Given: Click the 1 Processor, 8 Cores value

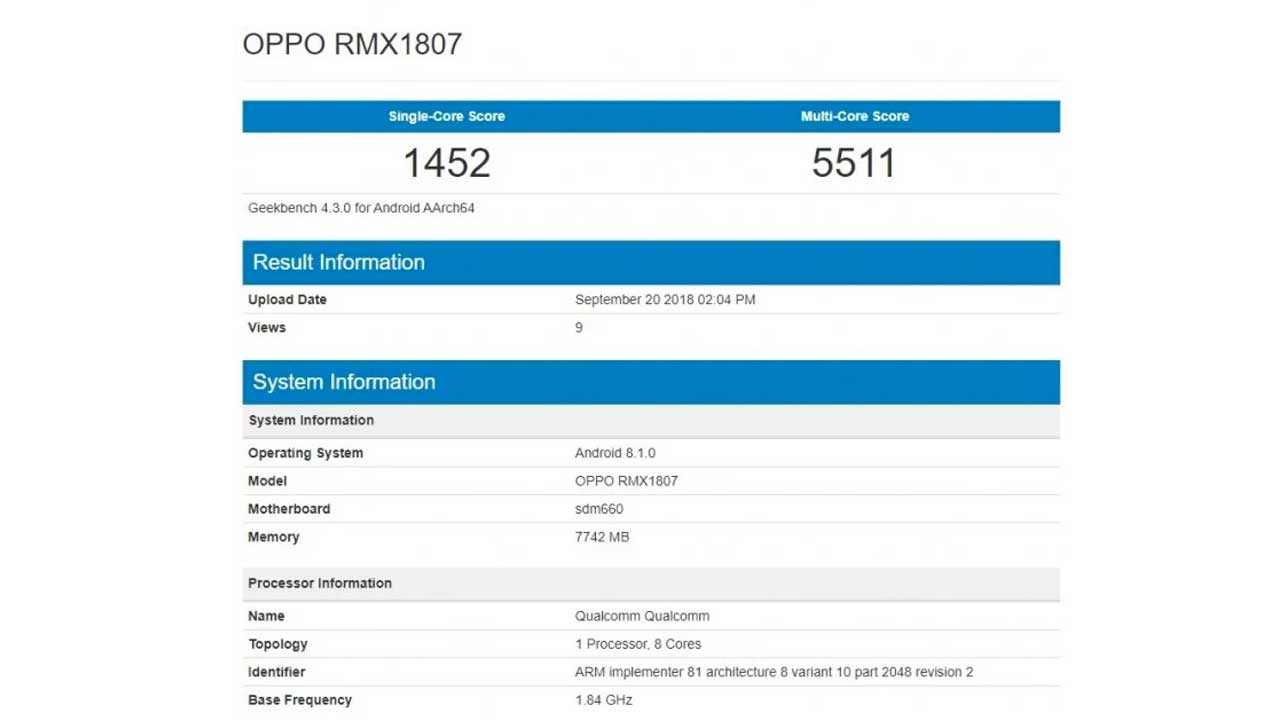Looking at the screenshot, I should [638, 644].
